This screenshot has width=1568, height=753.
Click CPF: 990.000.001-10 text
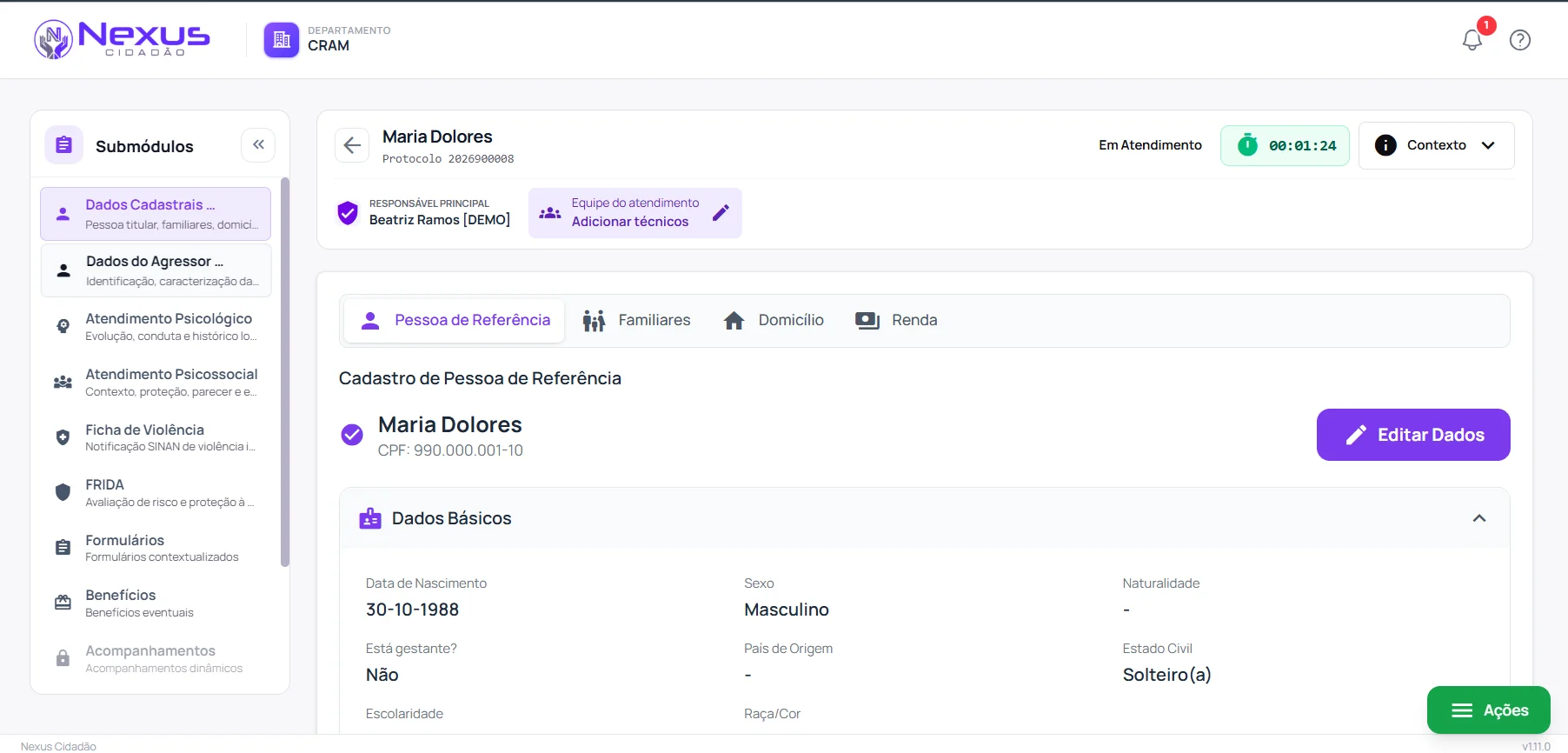tap(450, 450)
